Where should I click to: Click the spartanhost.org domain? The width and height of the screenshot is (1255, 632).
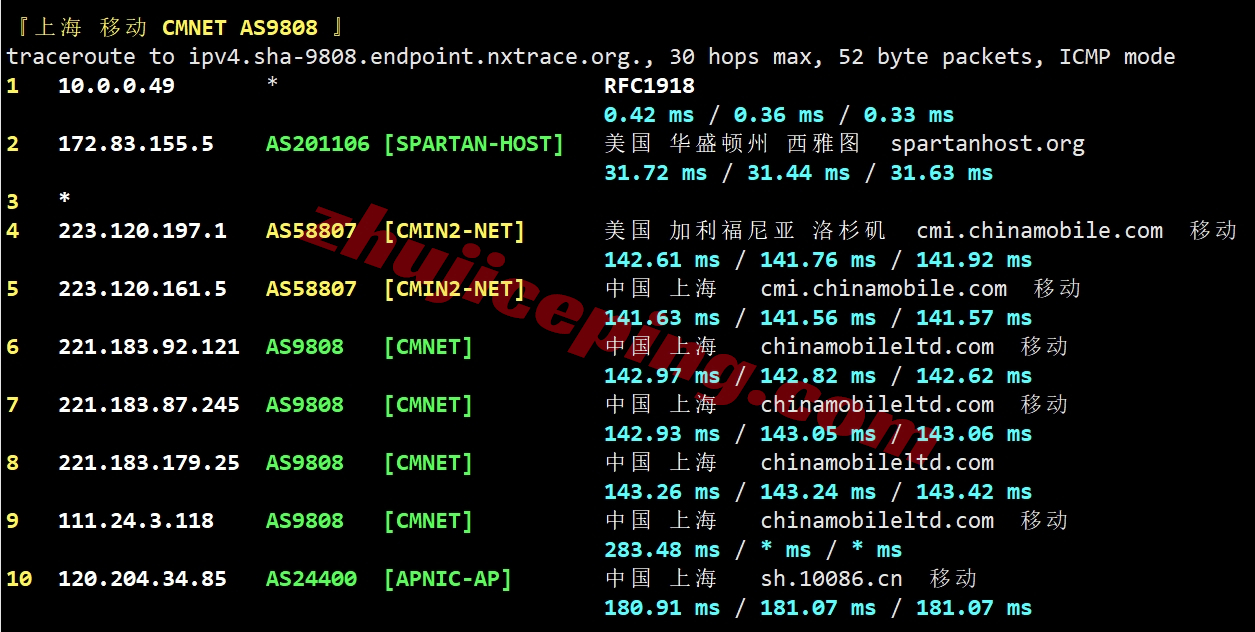[988, 144]
